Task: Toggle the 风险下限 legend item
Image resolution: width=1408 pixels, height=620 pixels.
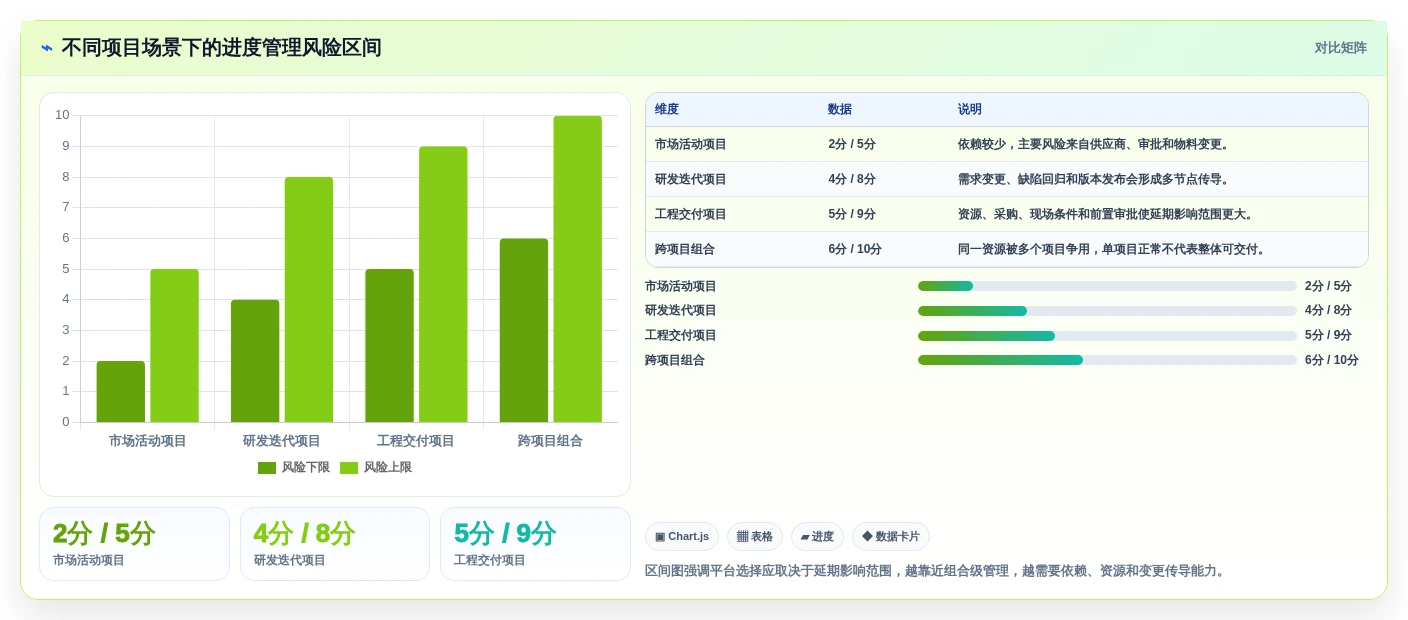Action: 294,467
